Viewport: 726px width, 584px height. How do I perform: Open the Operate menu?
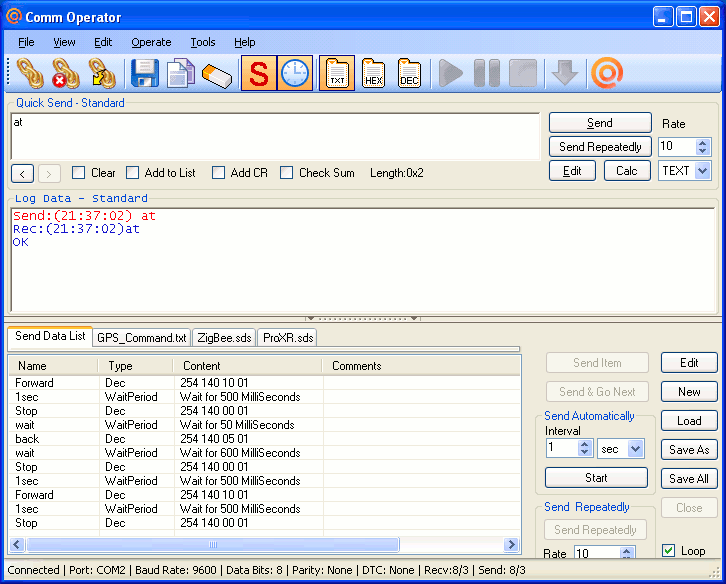pyautogui.click(x=151, y=42)
